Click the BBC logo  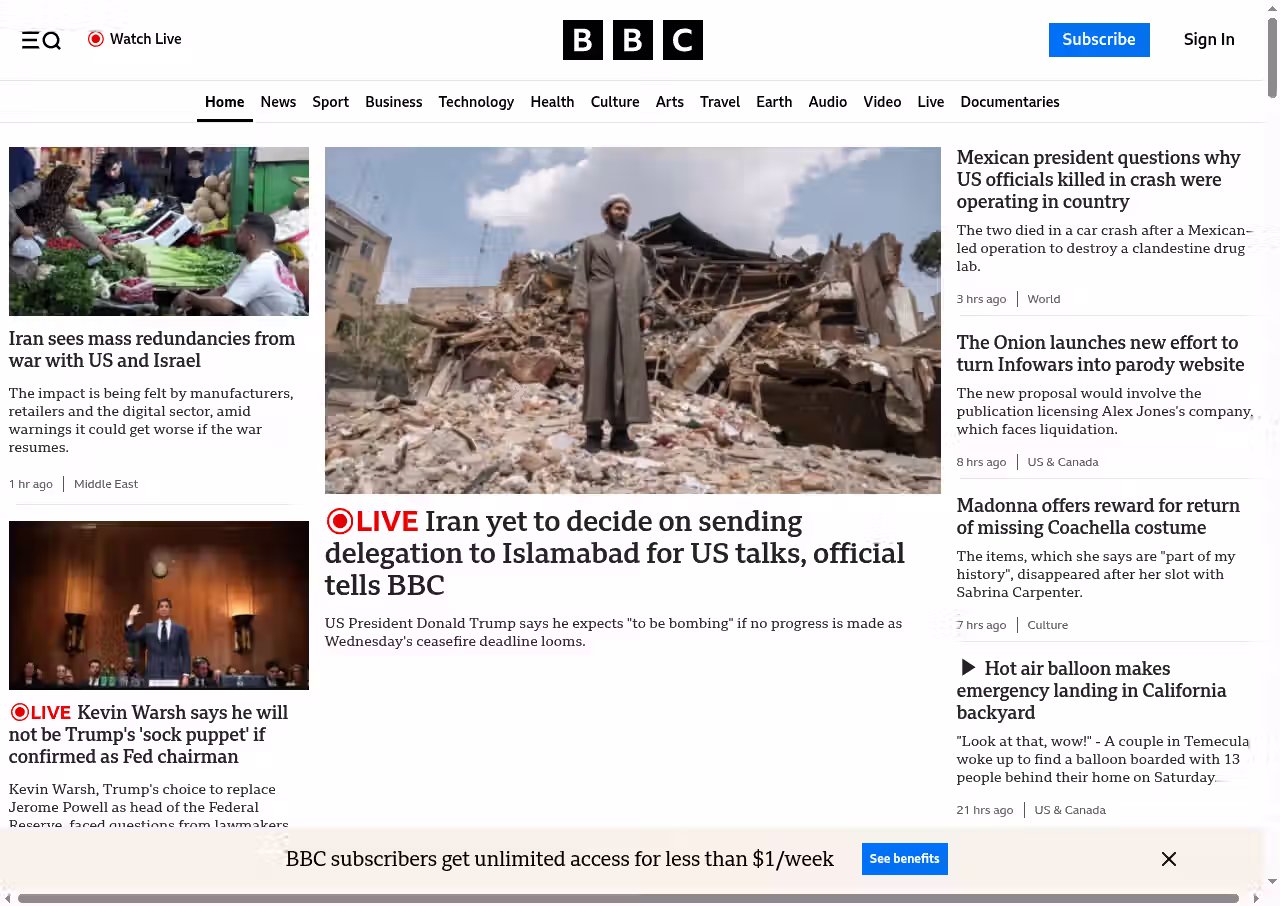click(x=632, y=40)
